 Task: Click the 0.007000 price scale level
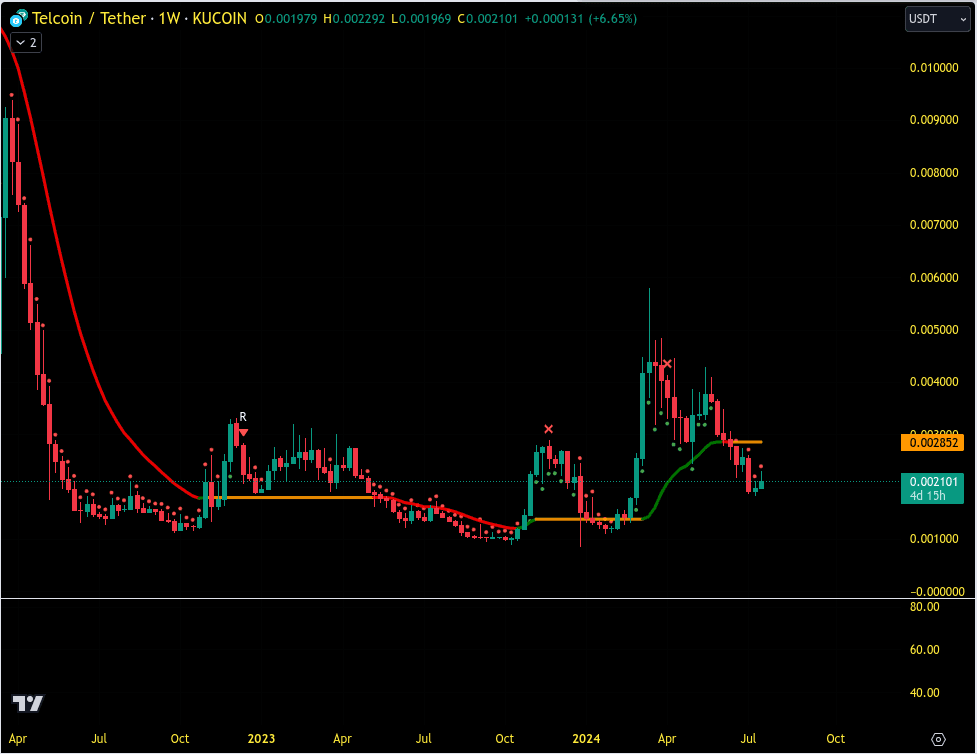(934, 224)
